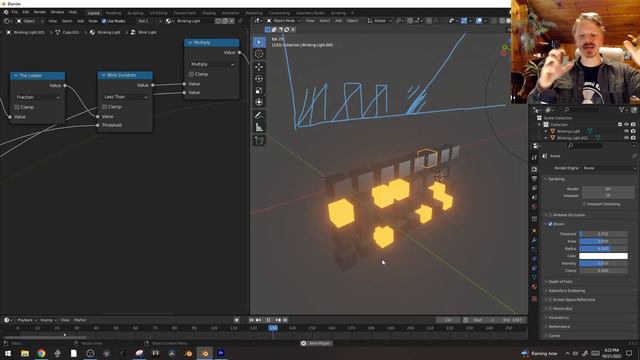Screen dimensions: 640x360
Task: Click the Blinking Light breadcrumb material
Action: pos(105,32)
